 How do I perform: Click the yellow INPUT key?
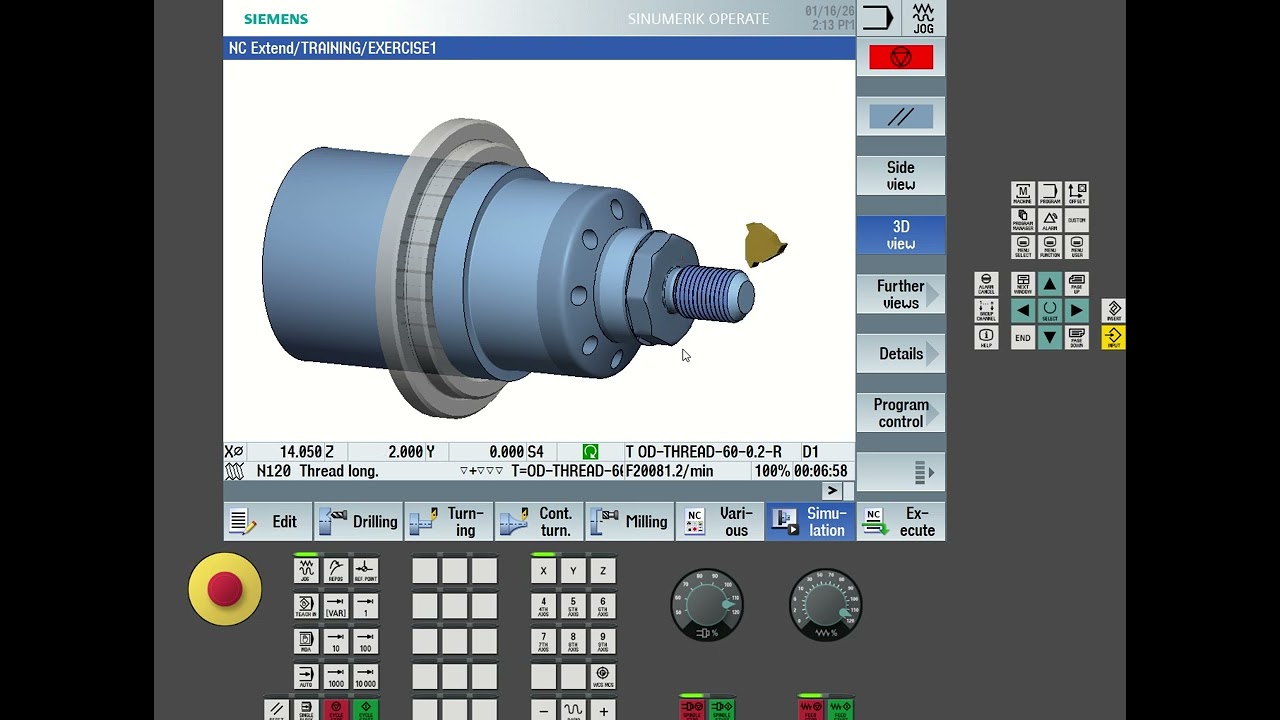[x=1114, y=338]
